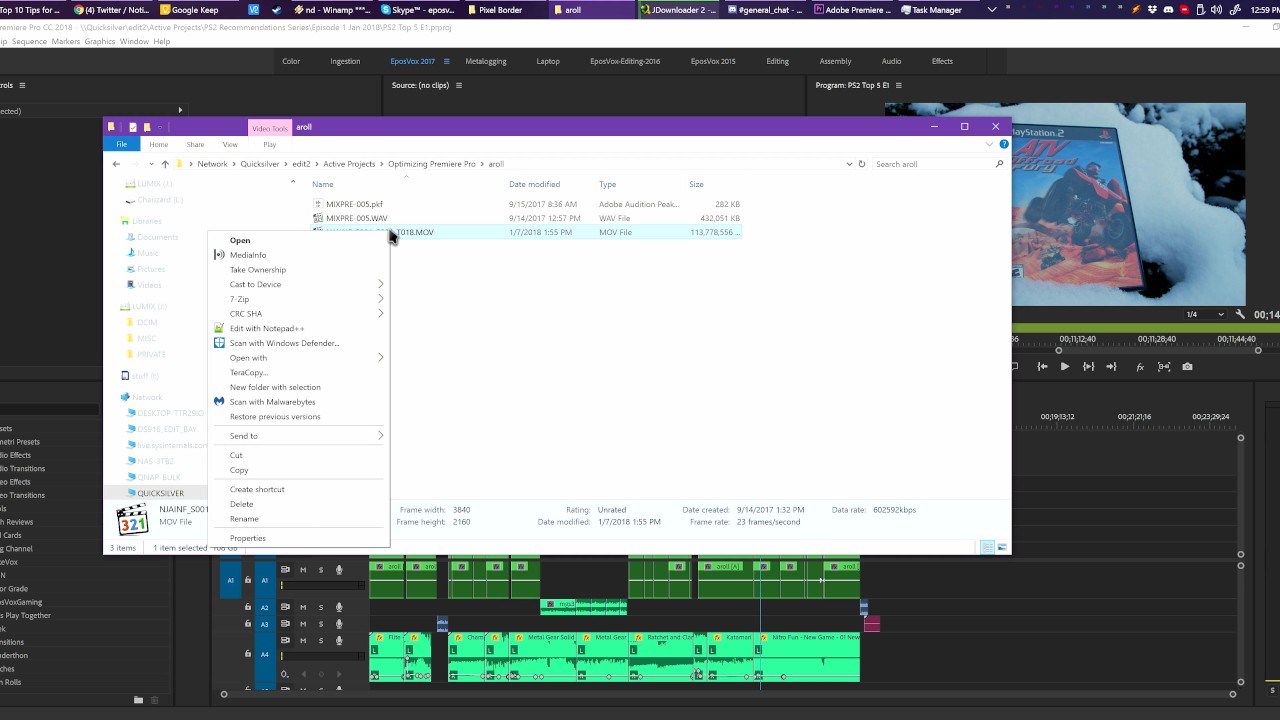Viewport: 1280px width, 720px height.
Task: Click 'Active Projects' in the address path
Action: point(349,164)
